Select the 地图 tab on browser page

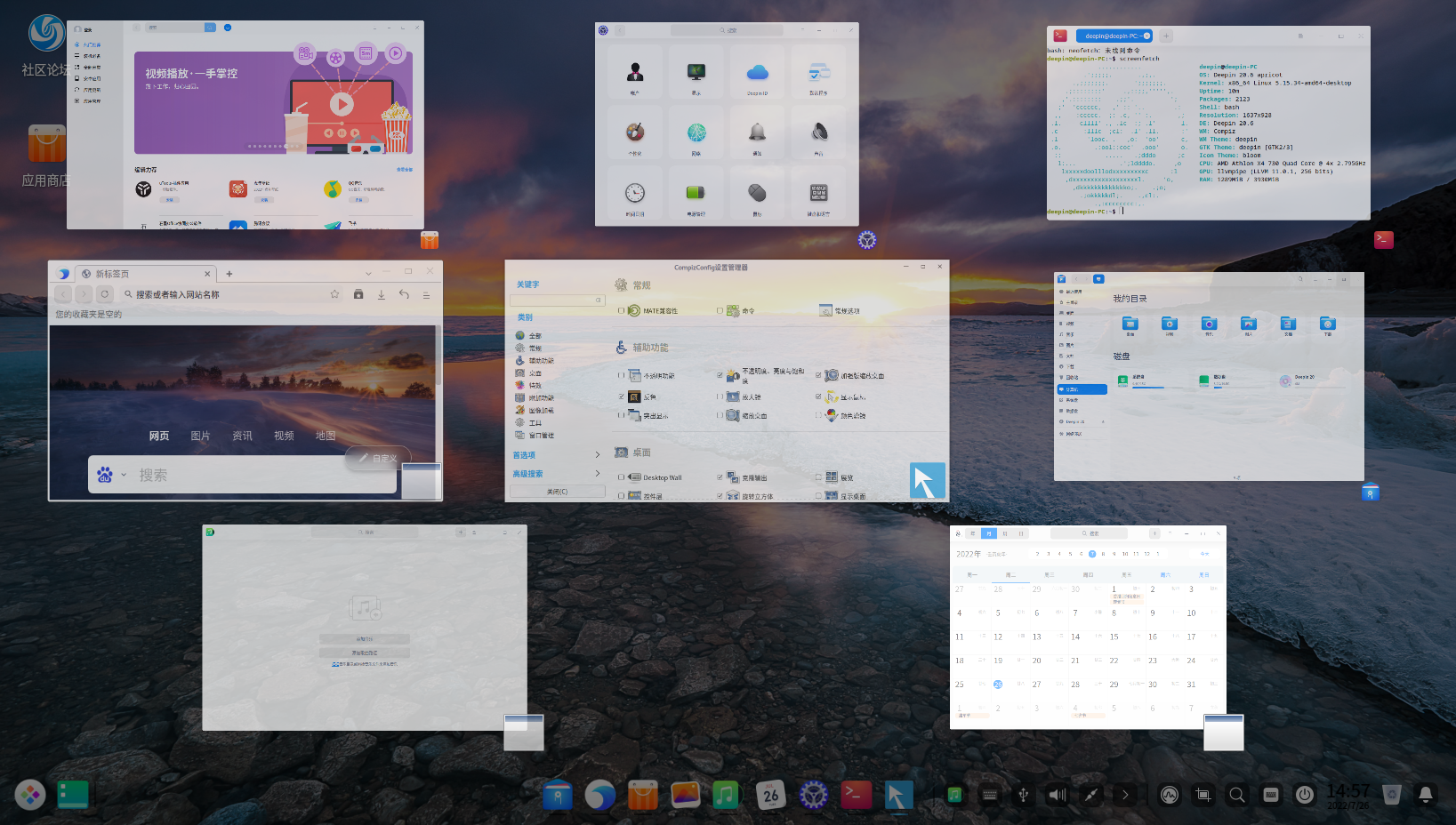(326, 436)
